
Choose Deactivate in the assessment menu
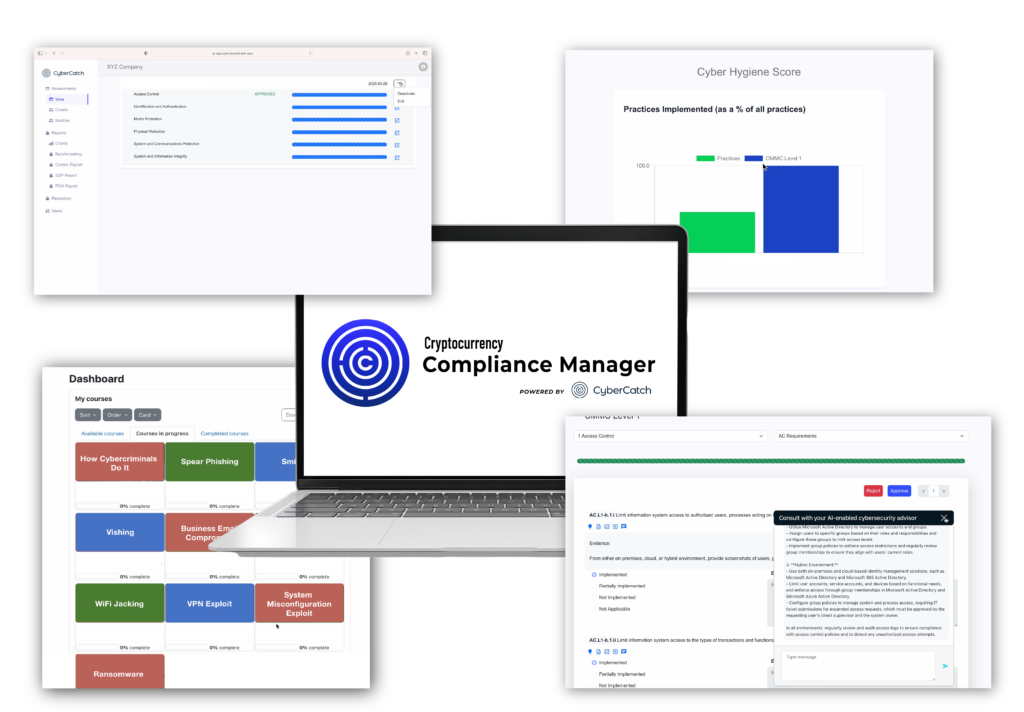click(x=406, y=93)
